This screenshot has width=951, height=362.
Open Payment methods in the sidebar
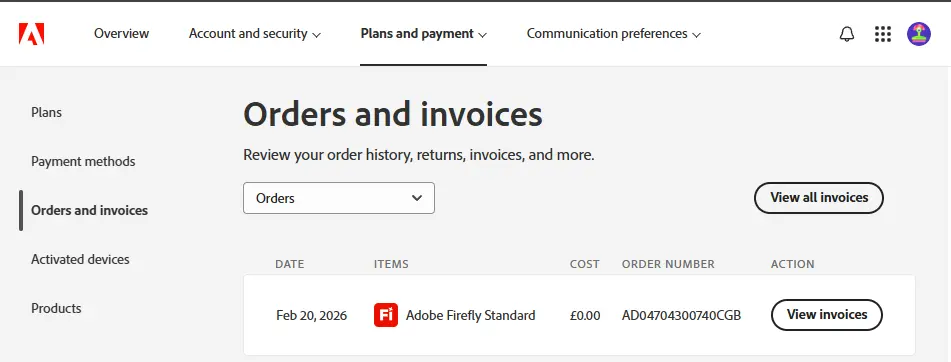tap(83, 161)
